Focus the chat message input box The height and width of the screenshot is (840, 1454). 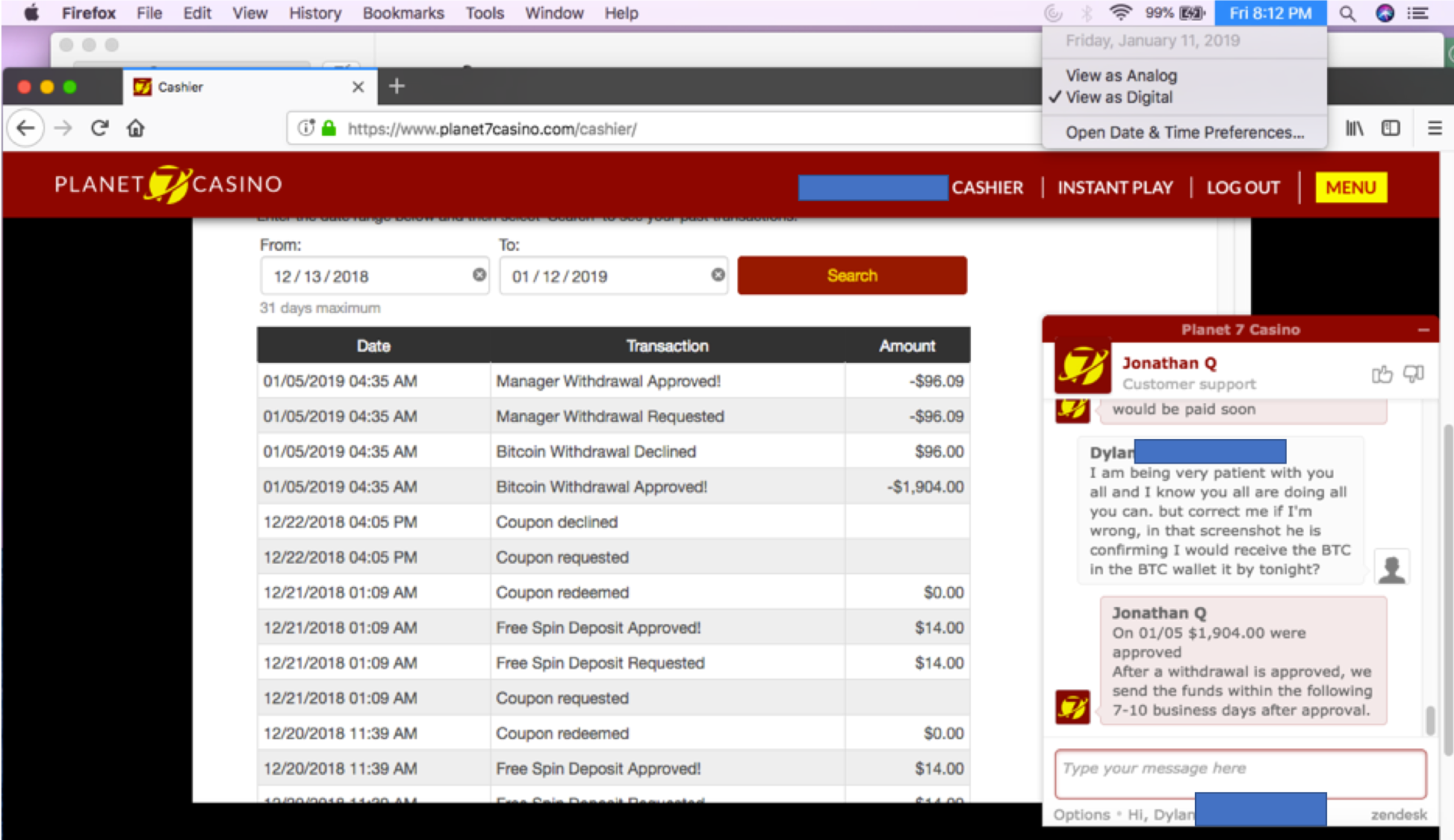tap(1240, 774)
